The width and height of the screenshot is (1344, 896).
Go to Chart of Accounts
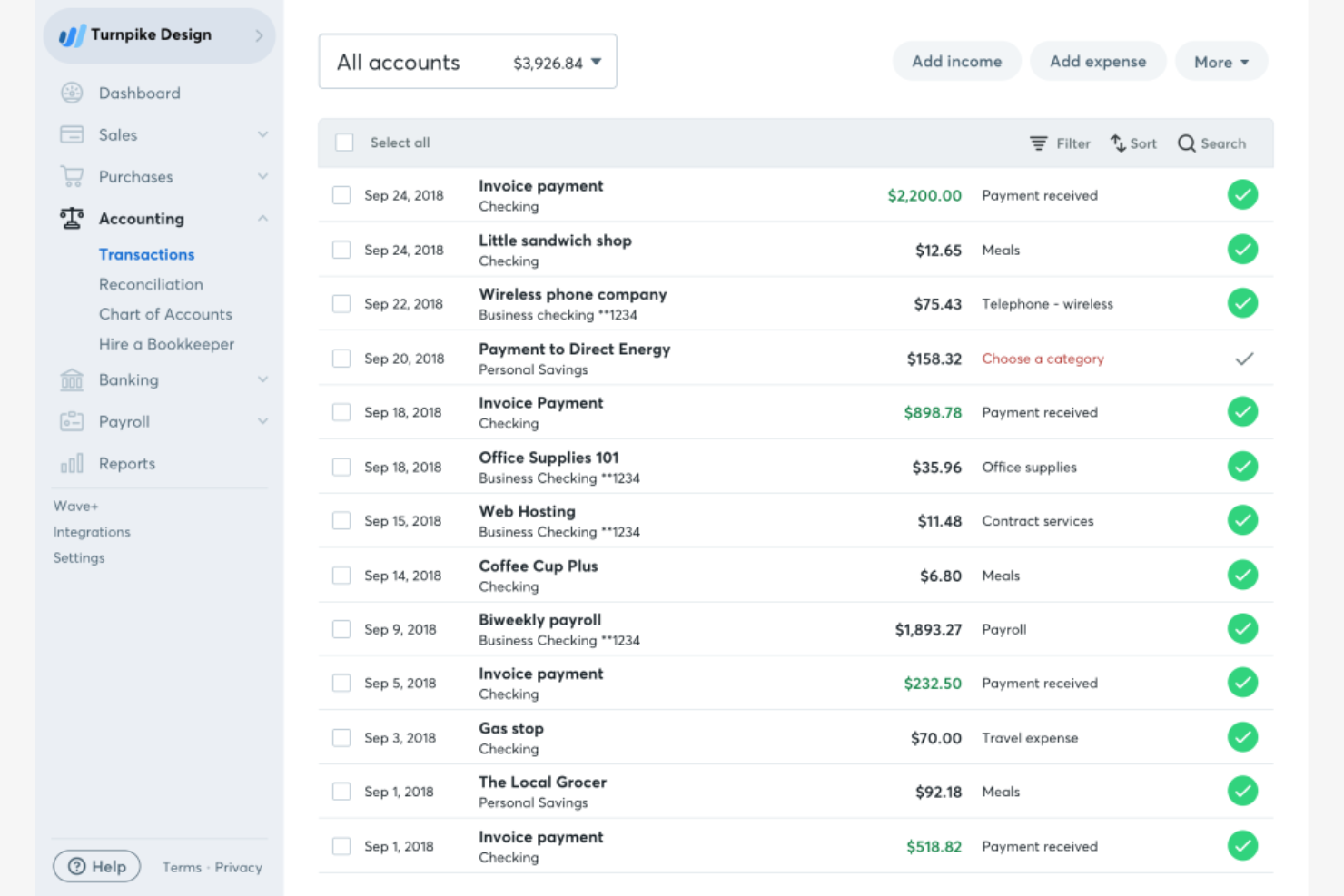point(165,314)
